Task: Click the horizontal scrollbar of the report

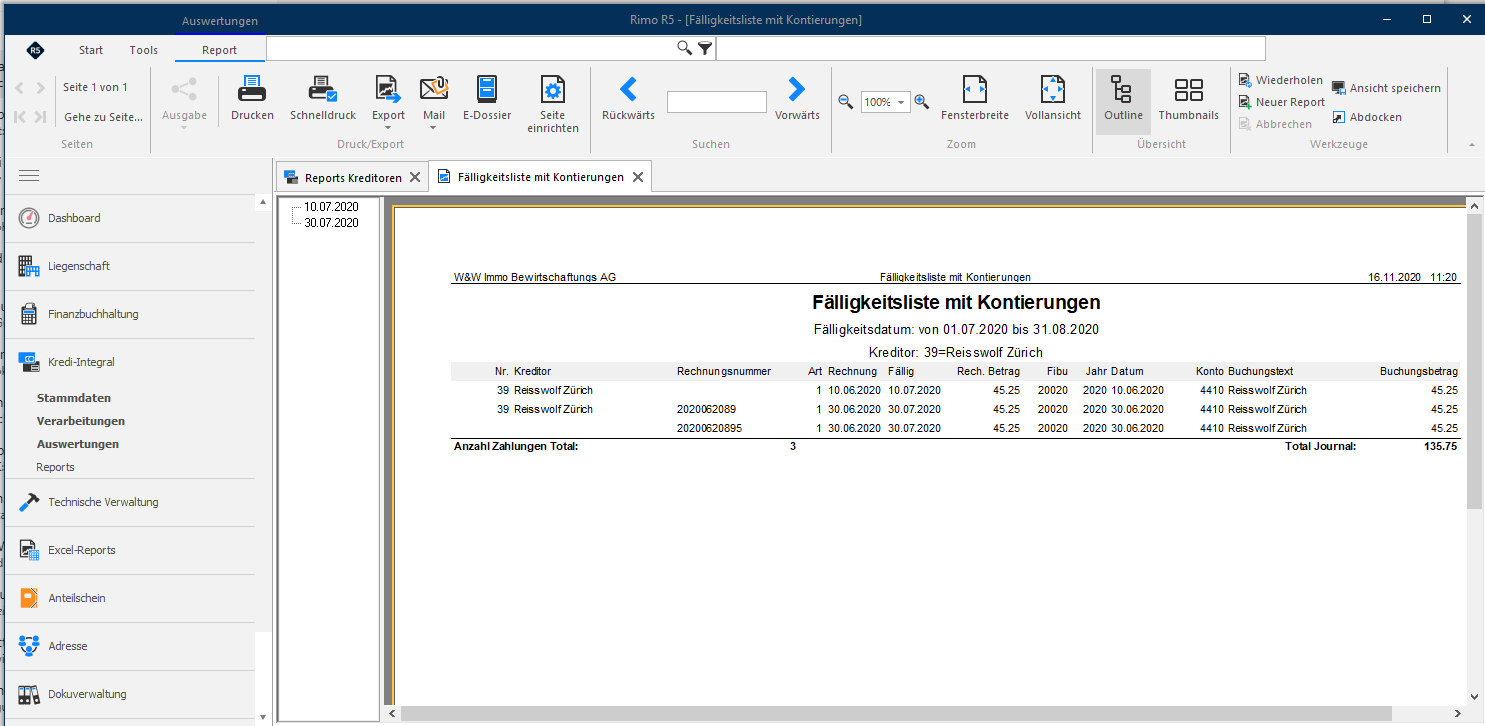Action: tap(896, 713)
